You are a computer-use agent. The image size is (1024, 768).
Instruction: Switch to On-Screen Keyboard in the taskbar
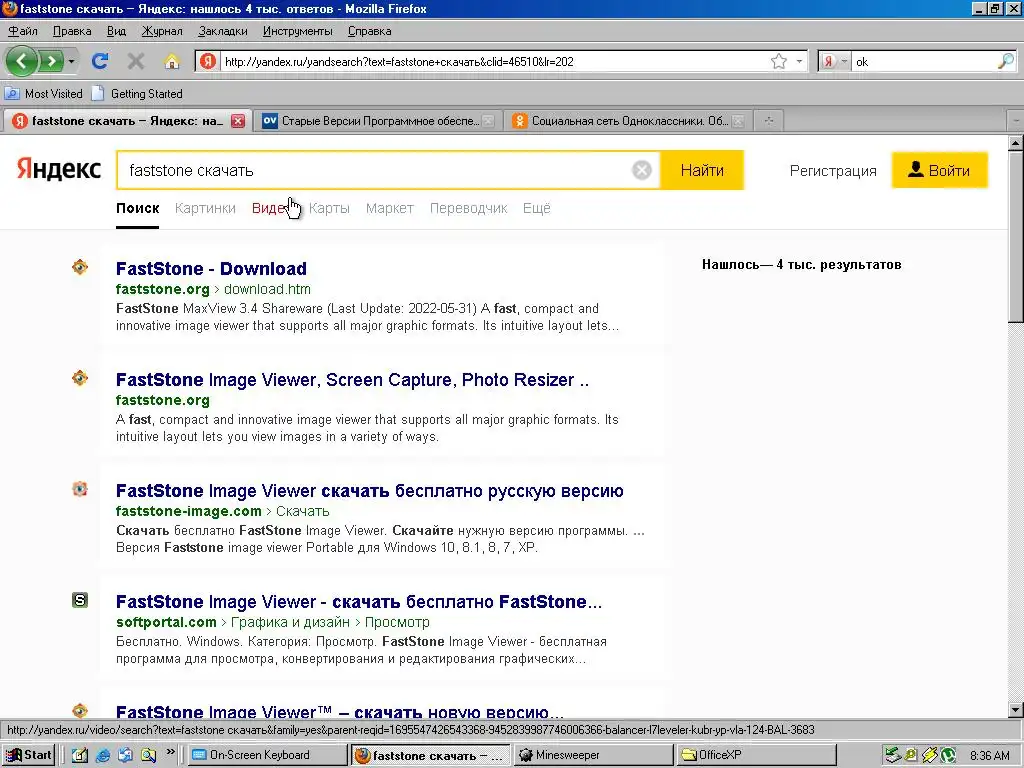tap(268, 755)
